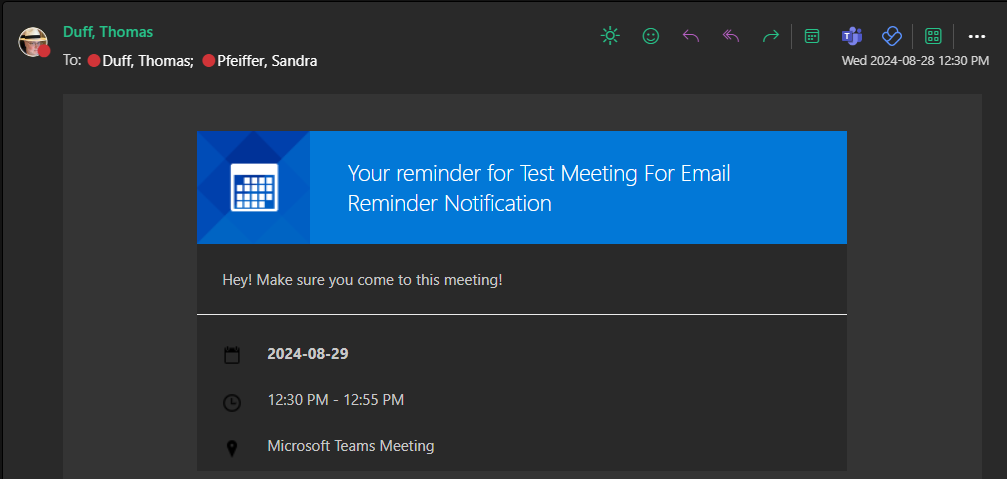Viewport: 1007px width, 479px height.
Task: Click sender name Duff, Thomas in header
Action: pos(108,32)
